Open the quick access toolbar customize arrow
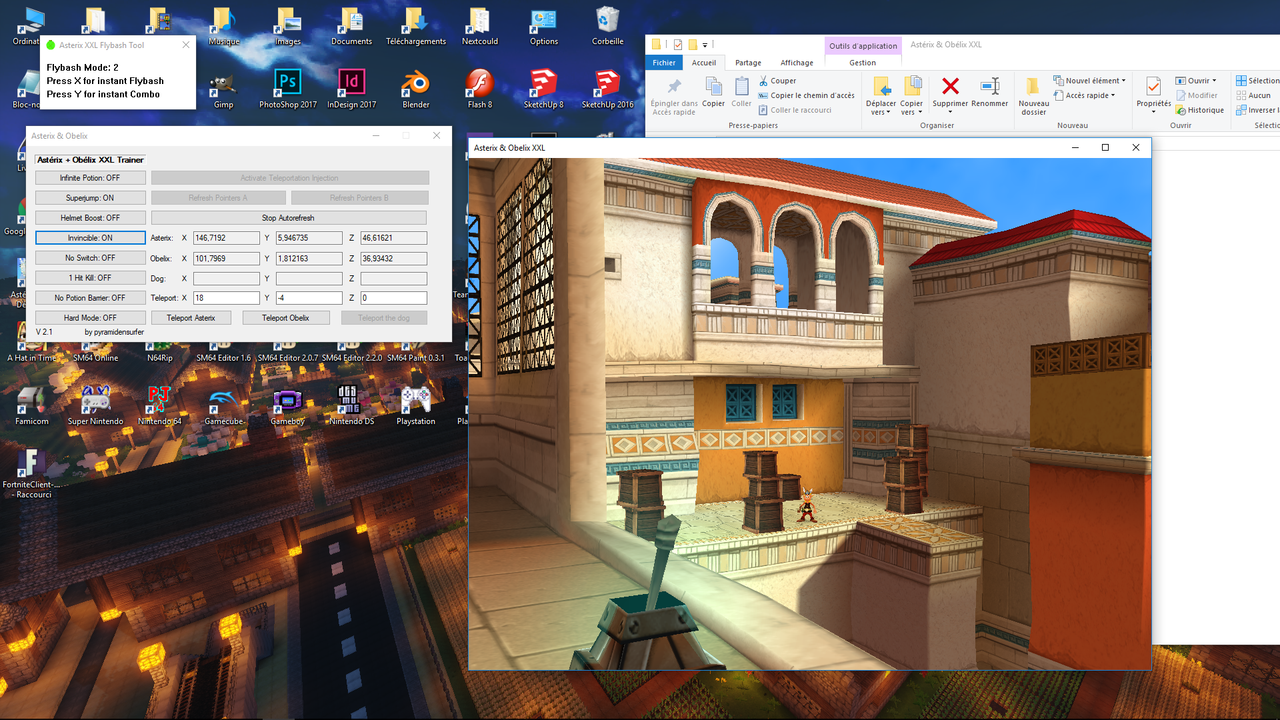This screenshot has height=720, width=1280. [706, 45]
